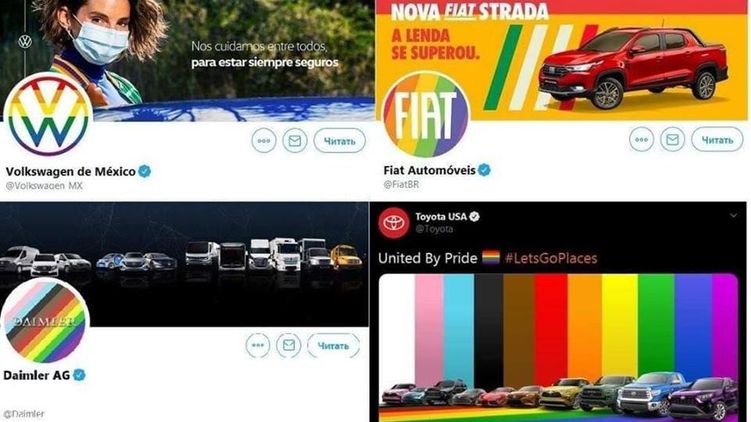Expand the Toyota tweet dropdown chevron

pyautogui.click(x=733, y=216)
